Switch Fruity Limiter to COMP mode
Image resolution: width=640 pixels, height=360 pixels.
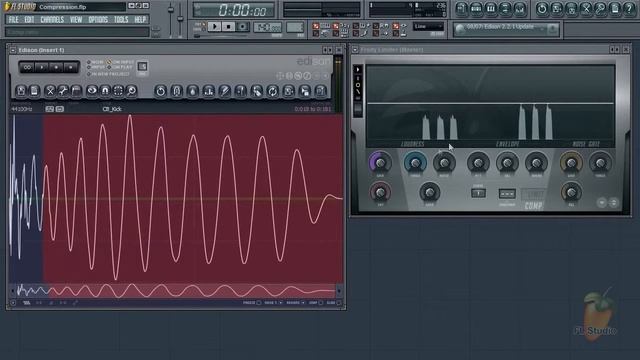click(533, 205)
